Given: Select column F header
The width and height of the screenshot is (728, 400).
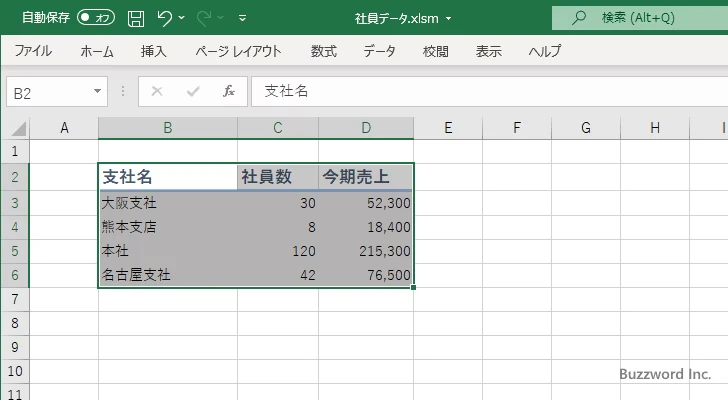Looking at the screenshot, I should point(517,128).
